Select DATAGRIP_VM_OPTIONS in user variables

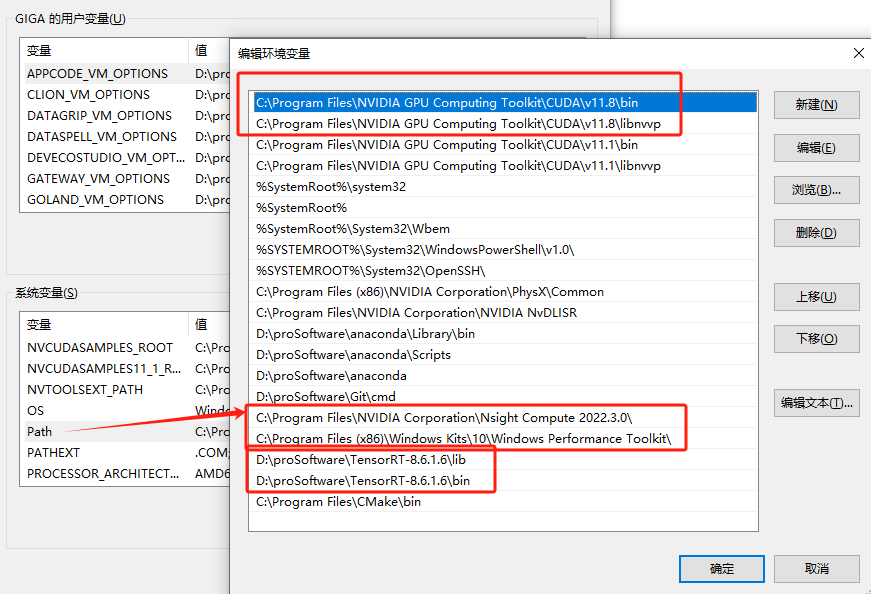pos(125,116)
